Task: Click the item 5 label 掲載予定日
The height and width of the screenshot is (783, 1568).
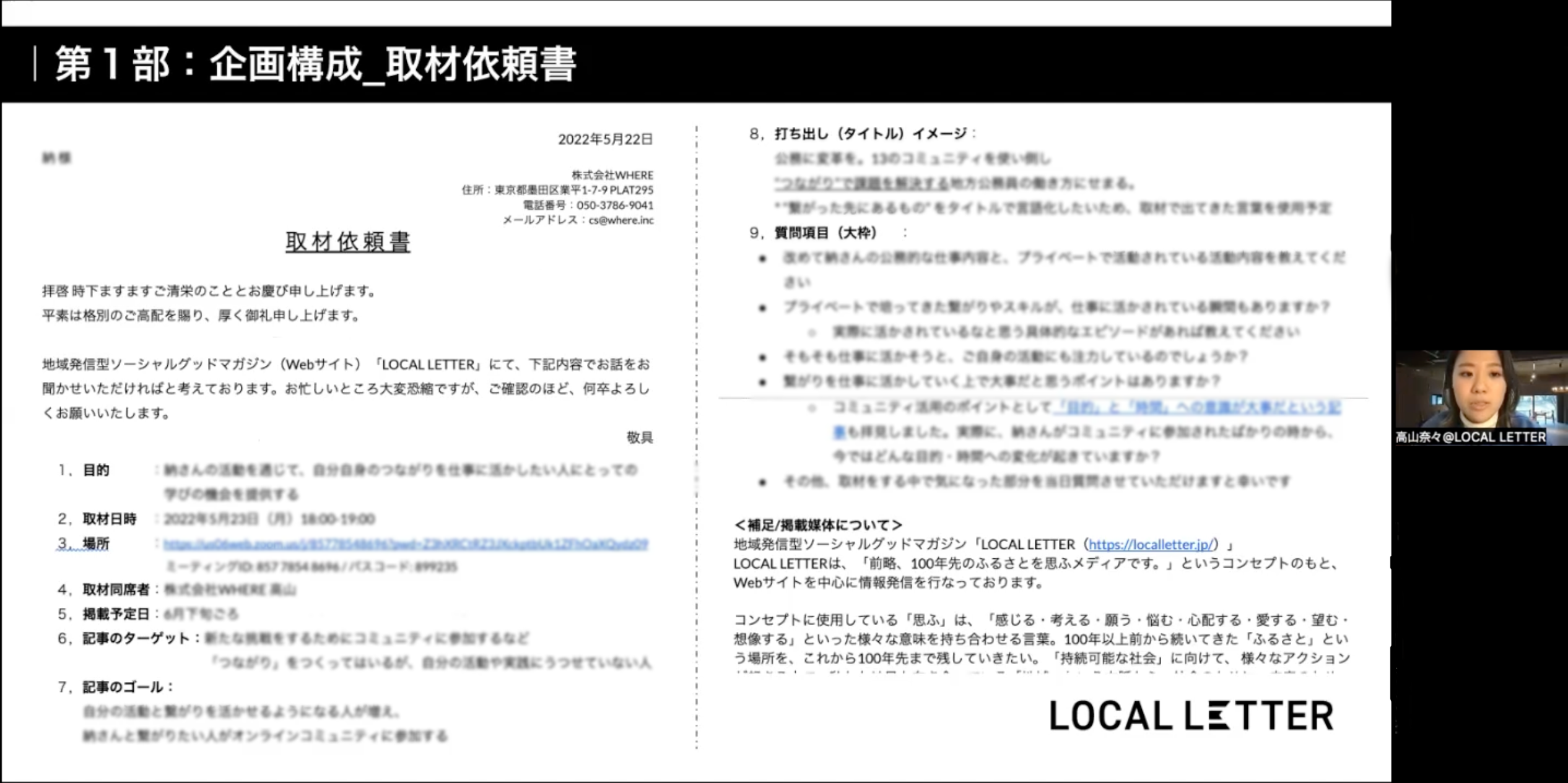Action: point(116,614)
